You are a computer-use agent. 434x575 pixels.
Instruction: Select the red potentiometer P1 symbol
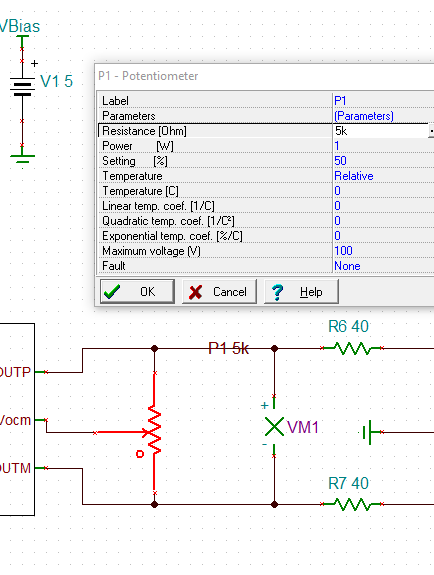pos(154,432)
